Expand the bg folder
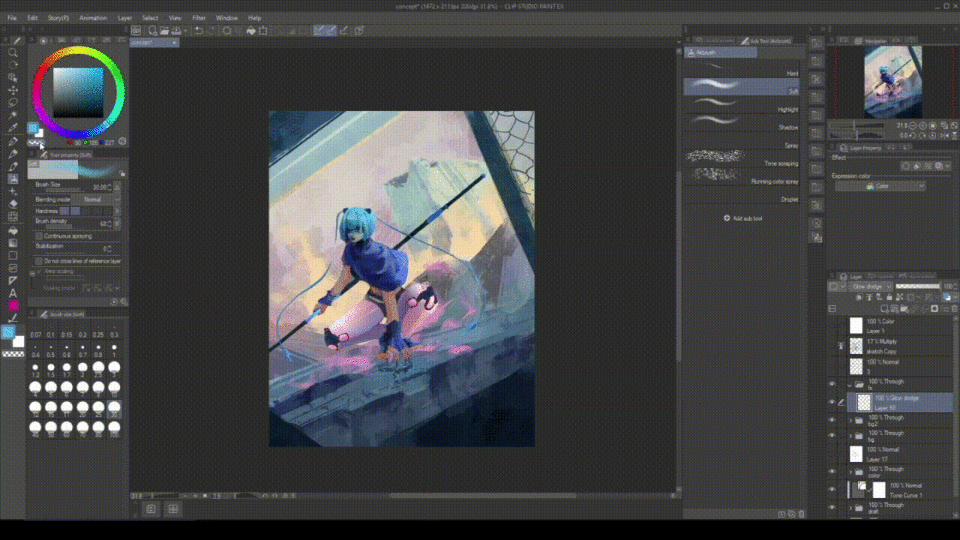 point(850,436)
